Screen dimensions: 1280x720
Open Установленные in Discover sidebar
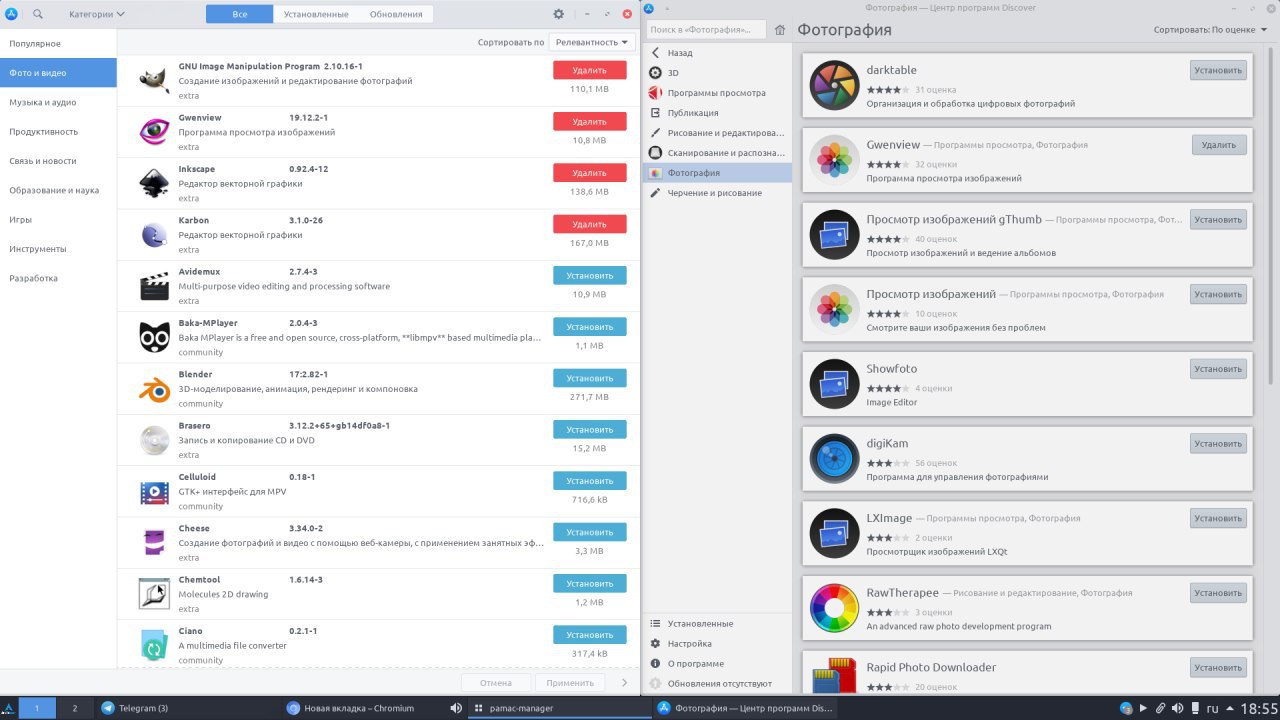click(x=717, y=623)
